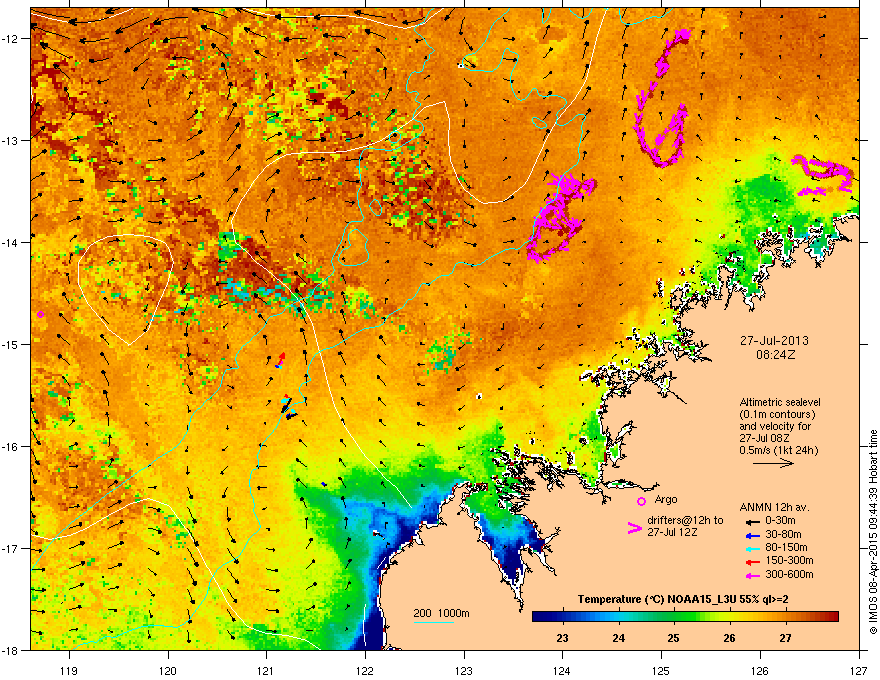This screenshot has width=880, height=680.
Task: Click the red ANMN mooring arrow near 121E, 15S
Action: click(281, 360)
